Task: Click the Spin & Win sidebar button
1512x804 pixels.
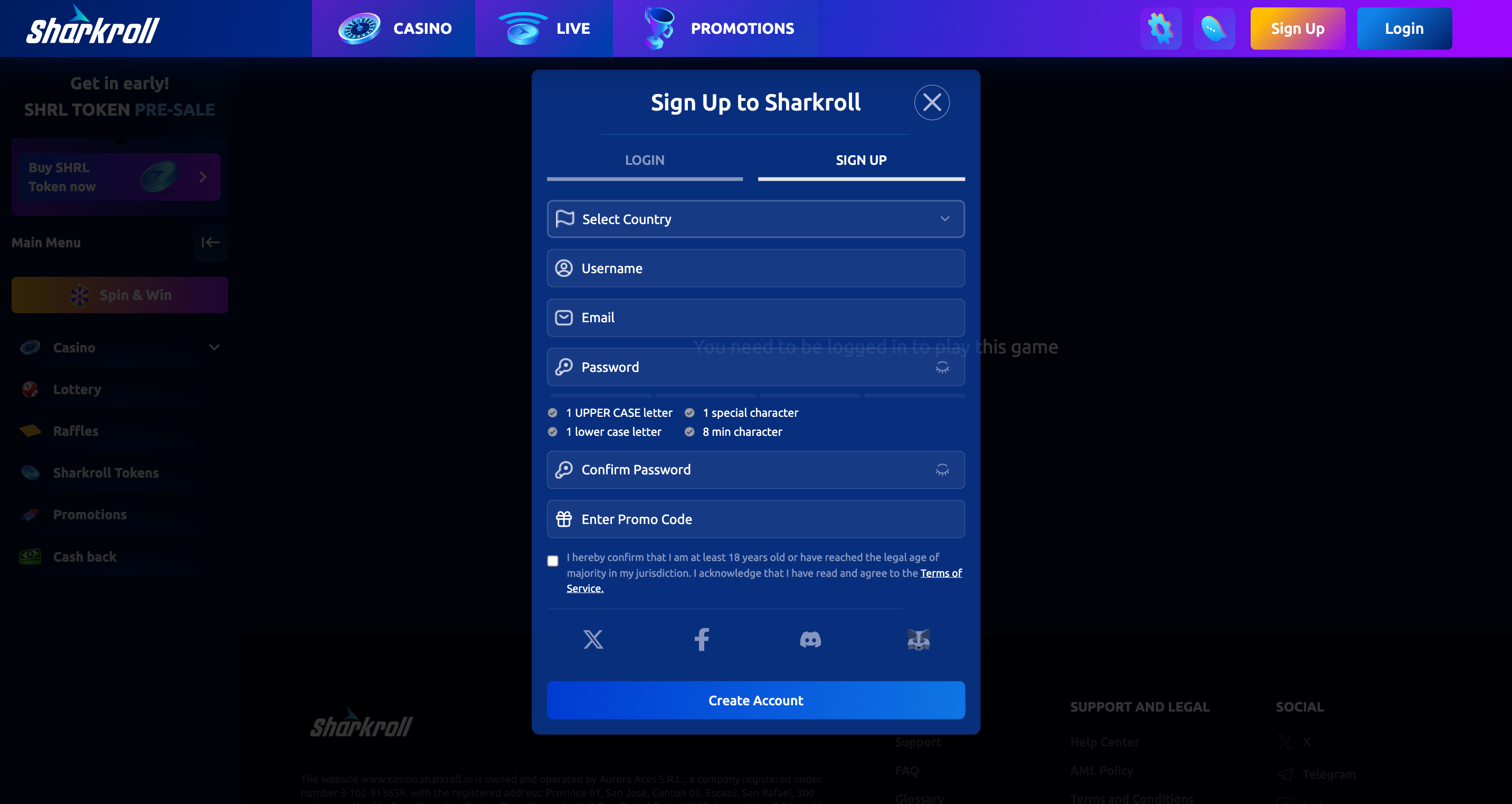Action: [120, 295]
